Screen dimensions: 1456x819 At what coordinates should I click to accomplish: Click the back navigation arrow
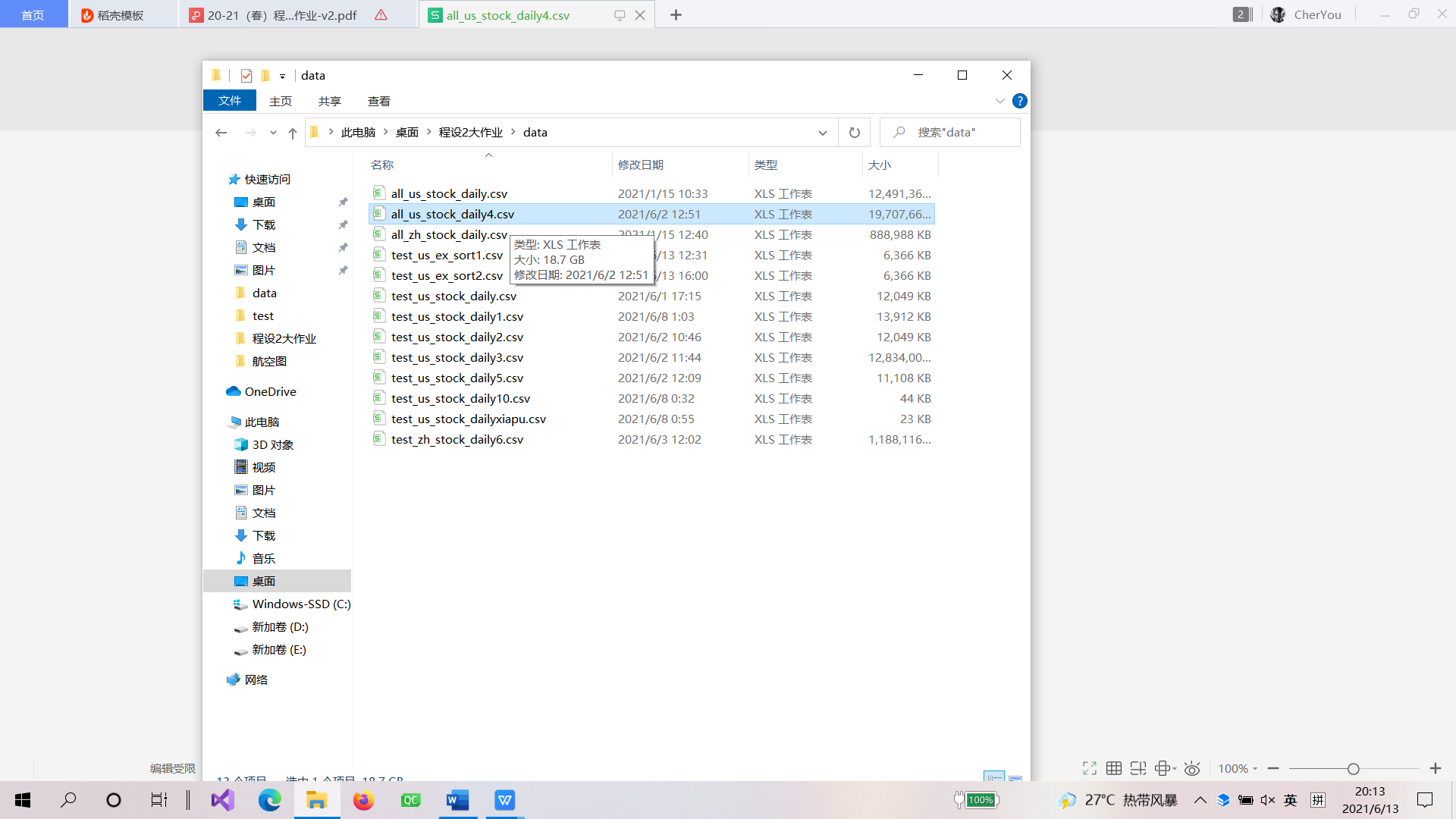(221, 133)
